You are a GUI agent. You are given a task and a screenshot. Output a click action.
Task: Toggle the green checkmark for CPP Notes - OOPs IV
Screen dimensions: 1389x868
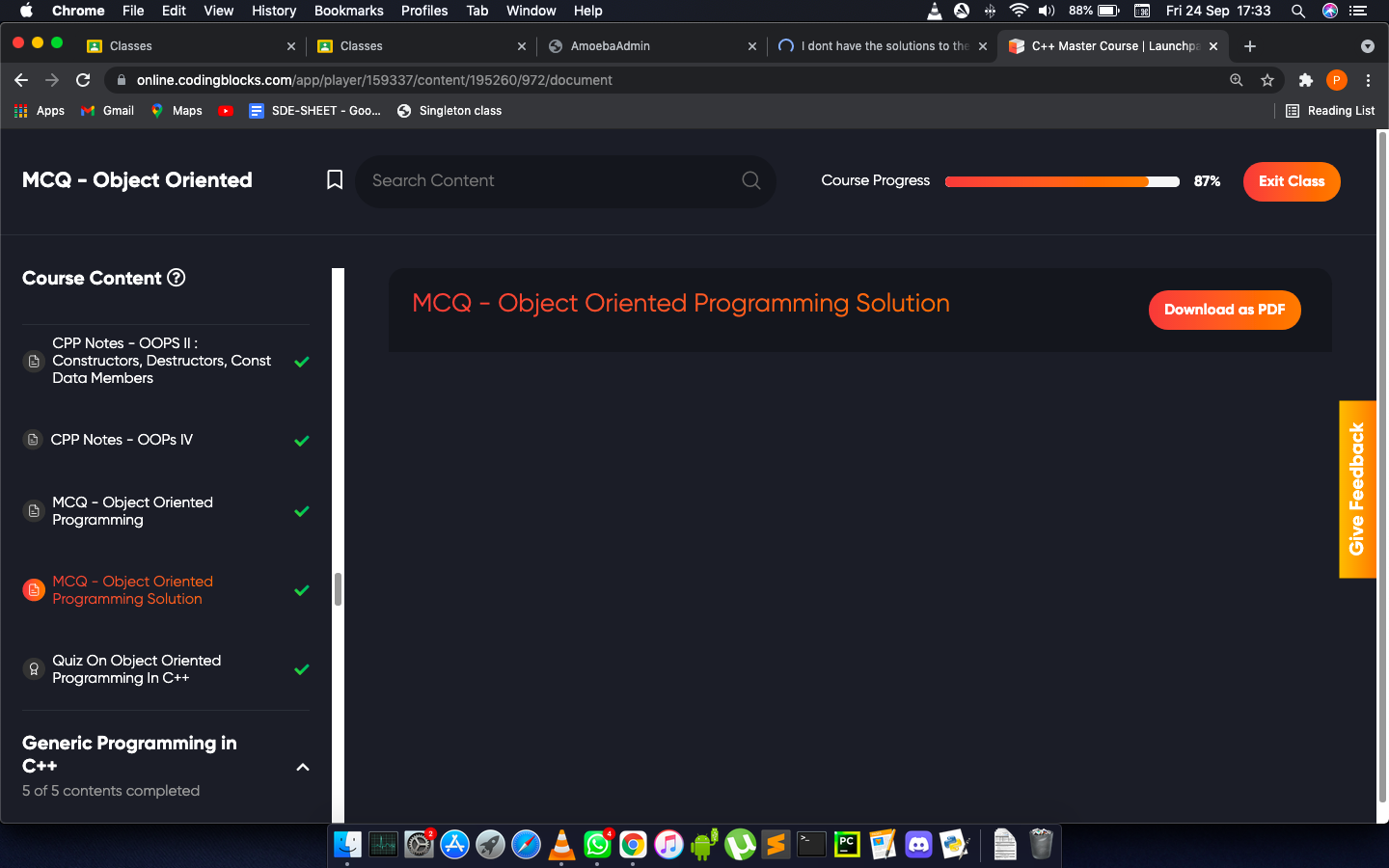click(302, 441)
